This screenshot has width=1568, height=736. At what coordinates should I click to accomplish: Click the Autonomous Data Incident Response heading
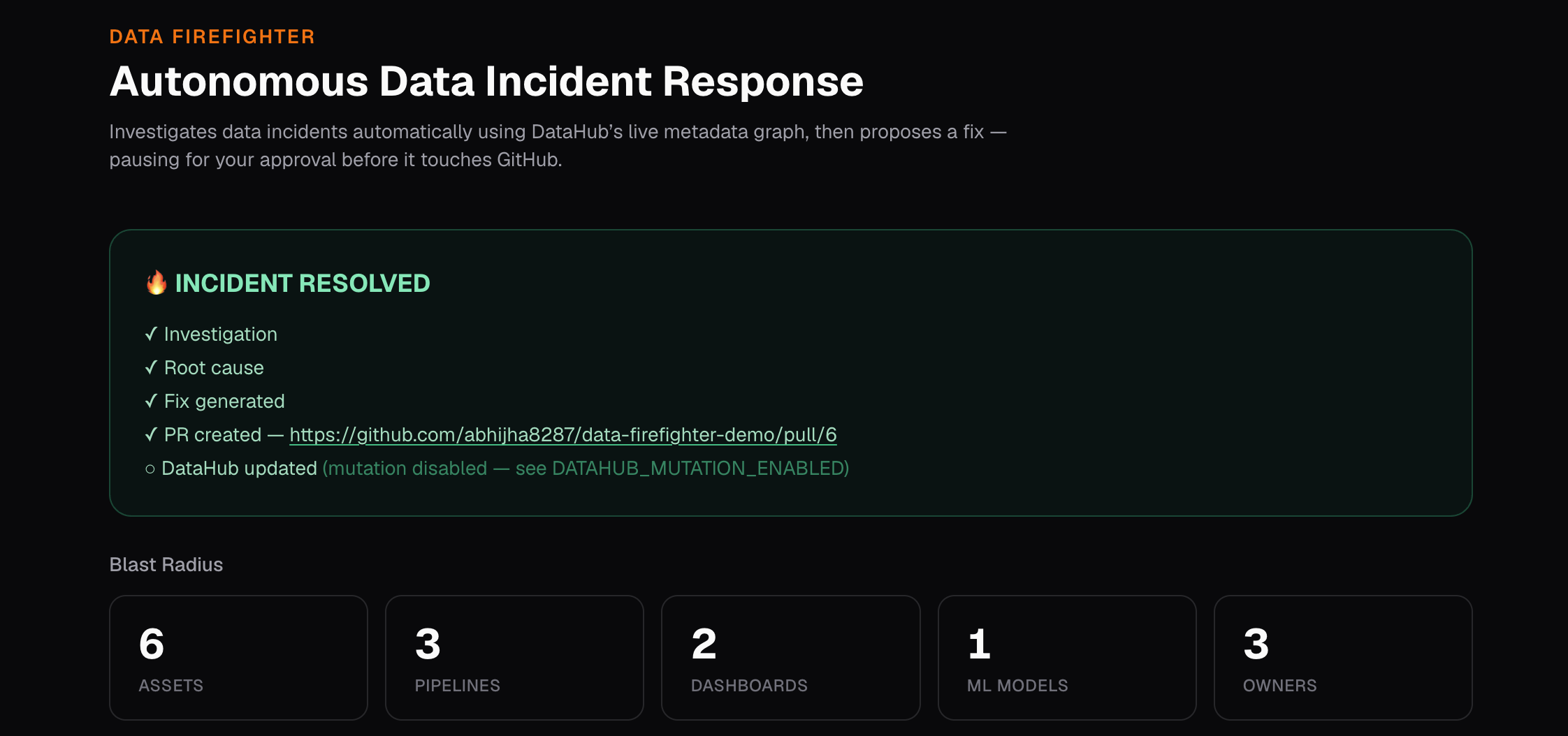pyautogui.click(x=486, y=81)
